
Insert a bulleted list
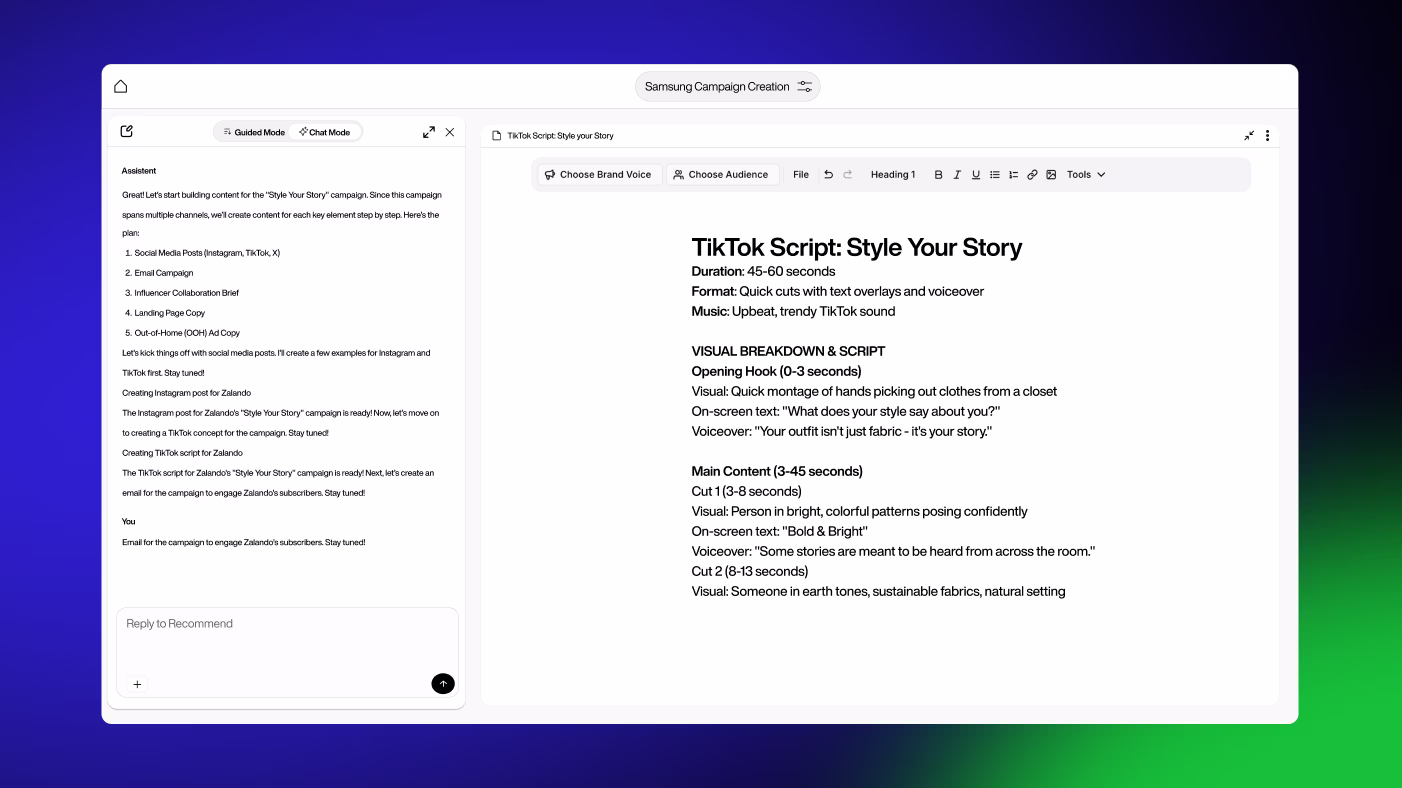(x=995, y=174)
